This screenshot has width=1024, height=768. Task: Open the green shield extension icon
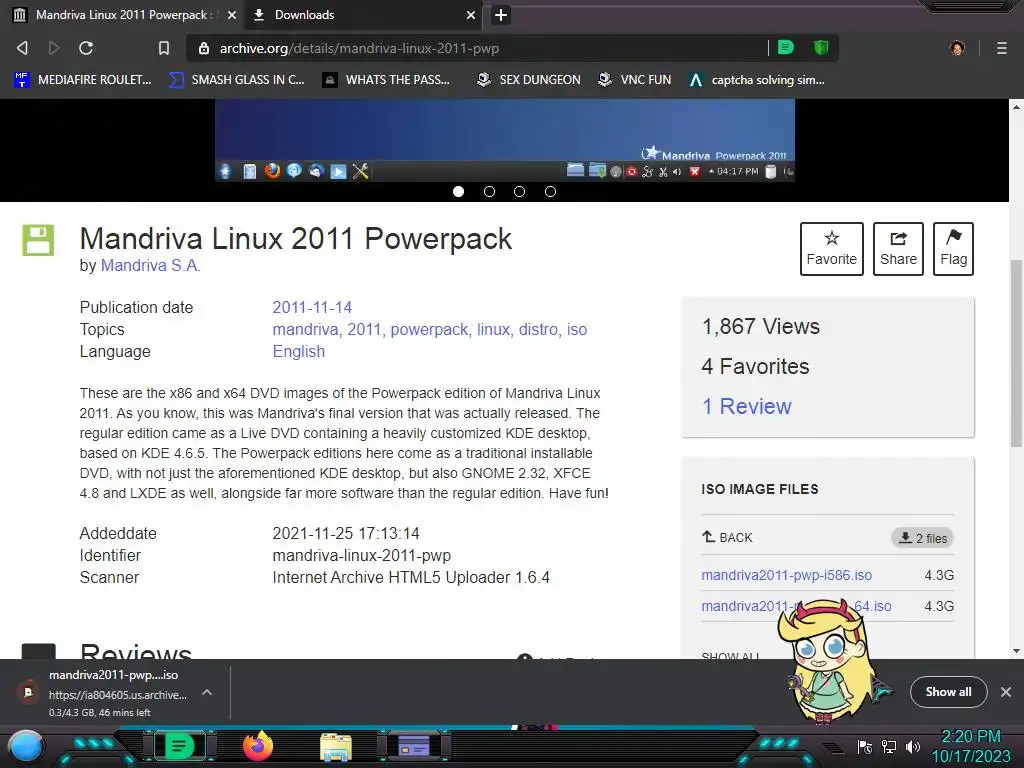[x=821, y=48]
